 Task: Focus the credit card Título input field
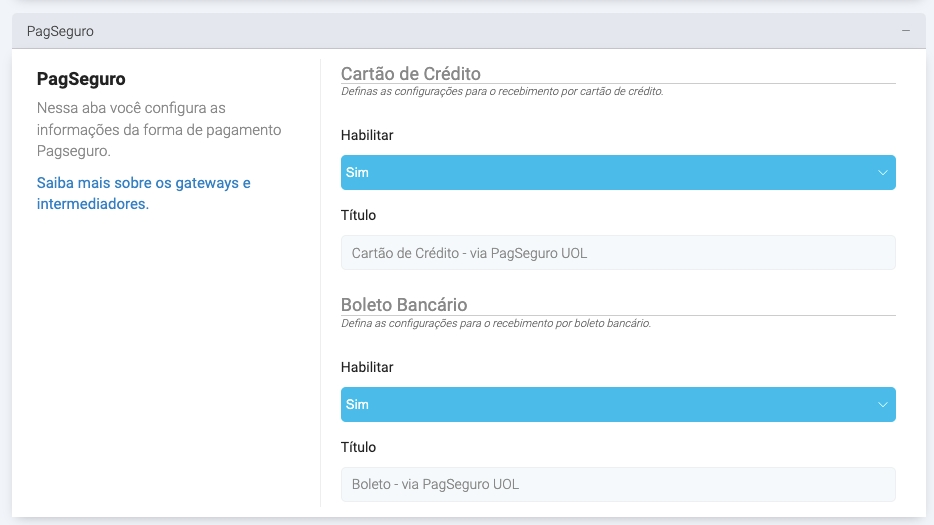617,253
